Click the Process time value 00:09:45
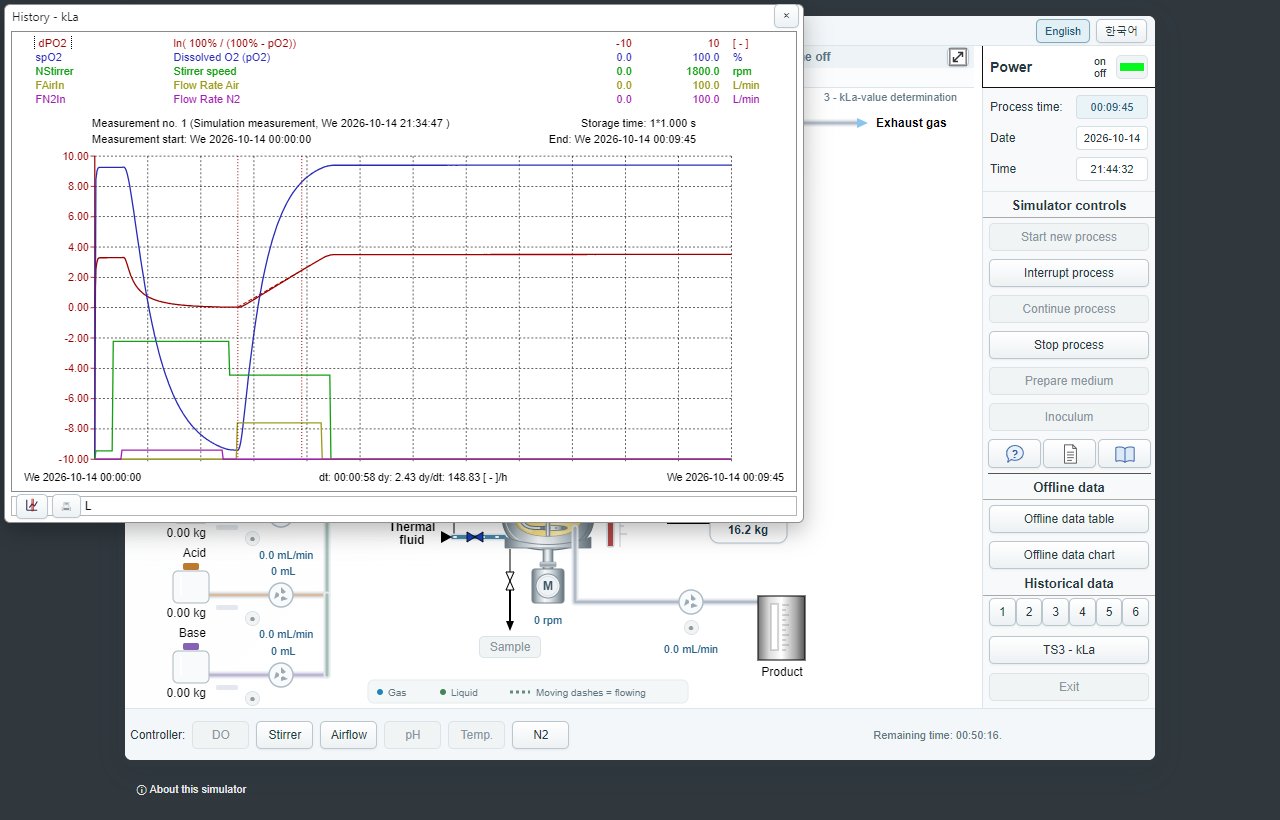 click(1111, 107)
